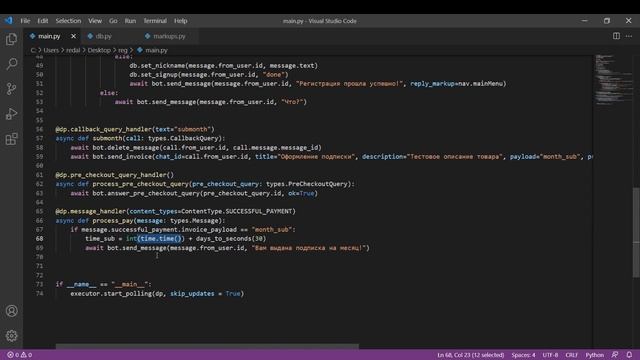Image resolution: width=640 pixels, height=360 pixels.
Task: Open the Selection menu
Action: (x=68, y=21)
